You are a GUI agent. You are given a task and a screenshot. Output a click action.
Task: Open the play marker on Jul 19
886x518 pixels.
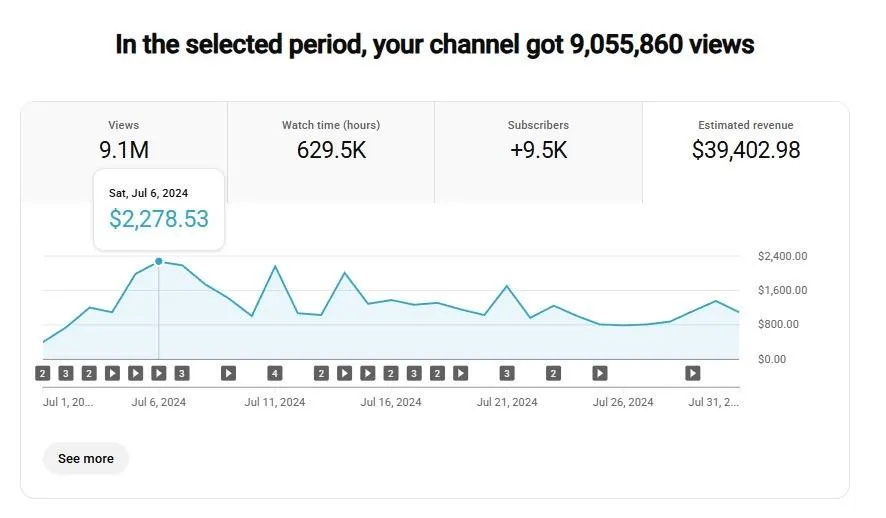coord(460,373)
